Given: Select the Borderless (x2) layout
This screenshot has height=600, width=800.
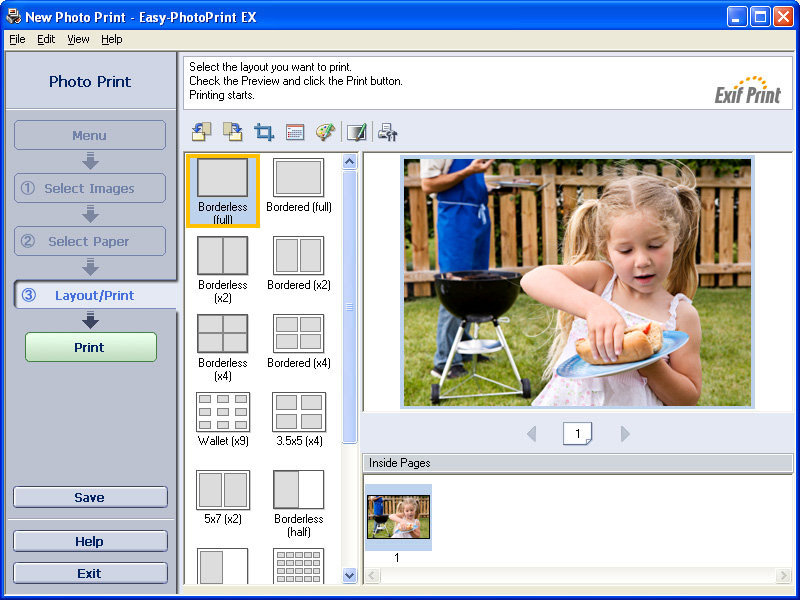Looking at the screenshot, I should click(222, 264).
